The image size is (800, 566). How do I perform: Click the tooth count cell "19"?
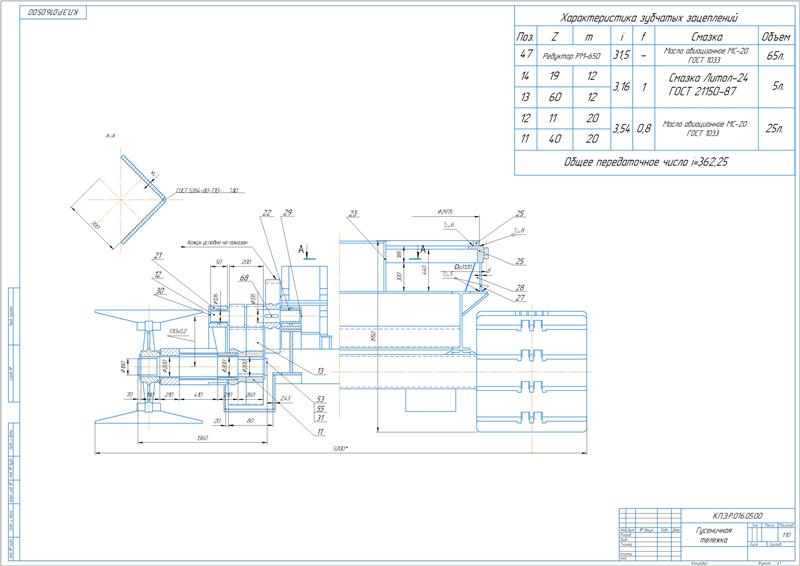tap(555, 76)
